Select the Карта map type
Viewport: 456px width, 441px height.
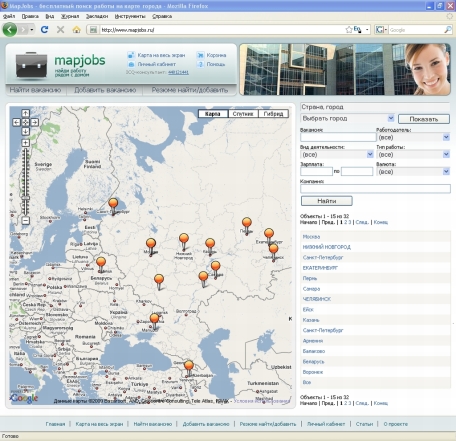(213, 114)
